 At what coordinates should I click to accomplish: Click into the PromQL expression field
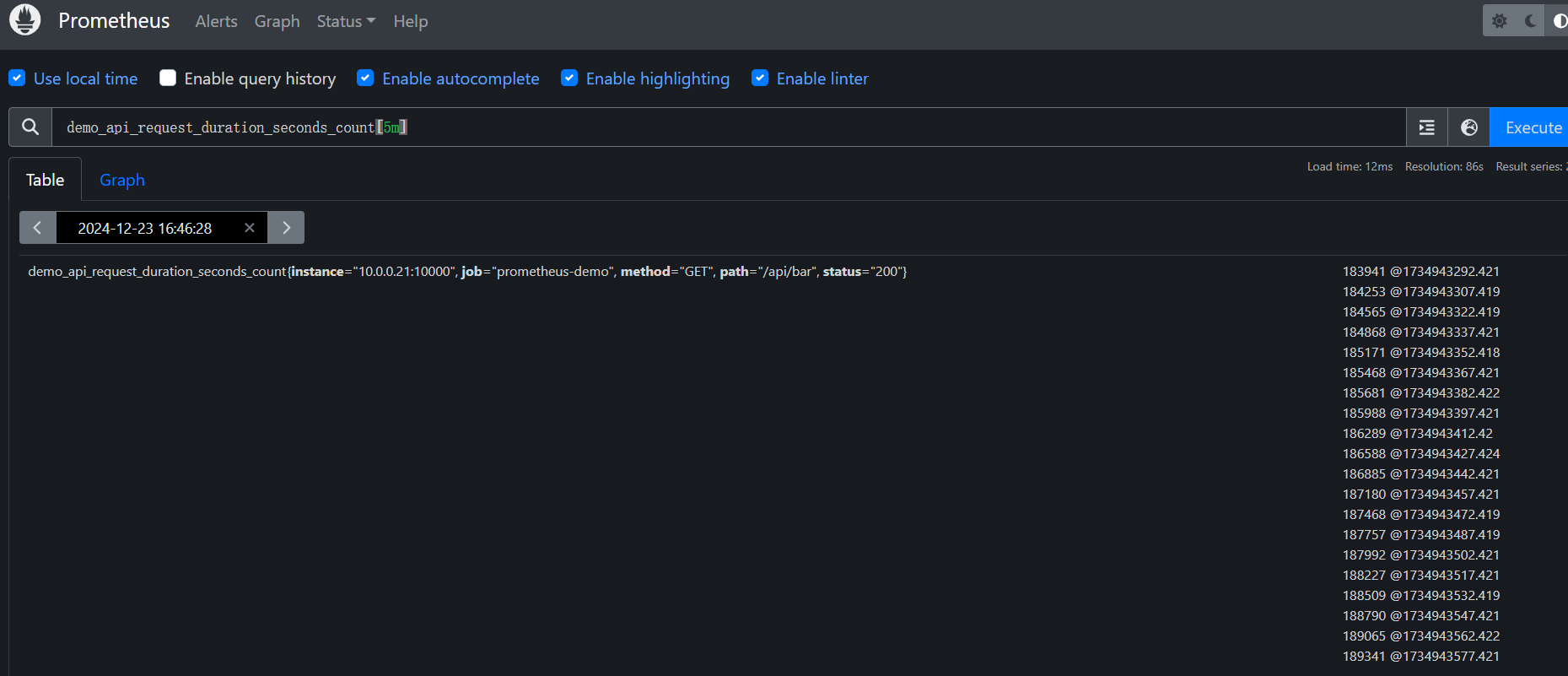click(725, 127)
